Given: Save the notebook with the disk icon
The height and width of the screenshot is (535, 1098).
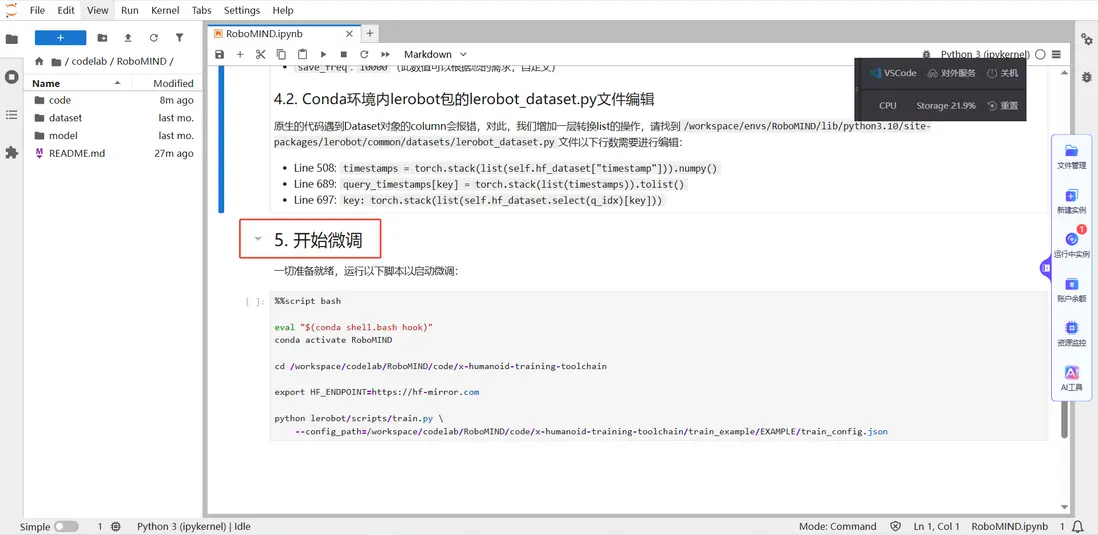Looking at the screenshot, I should pyautogui.click(x=219, y=55).
